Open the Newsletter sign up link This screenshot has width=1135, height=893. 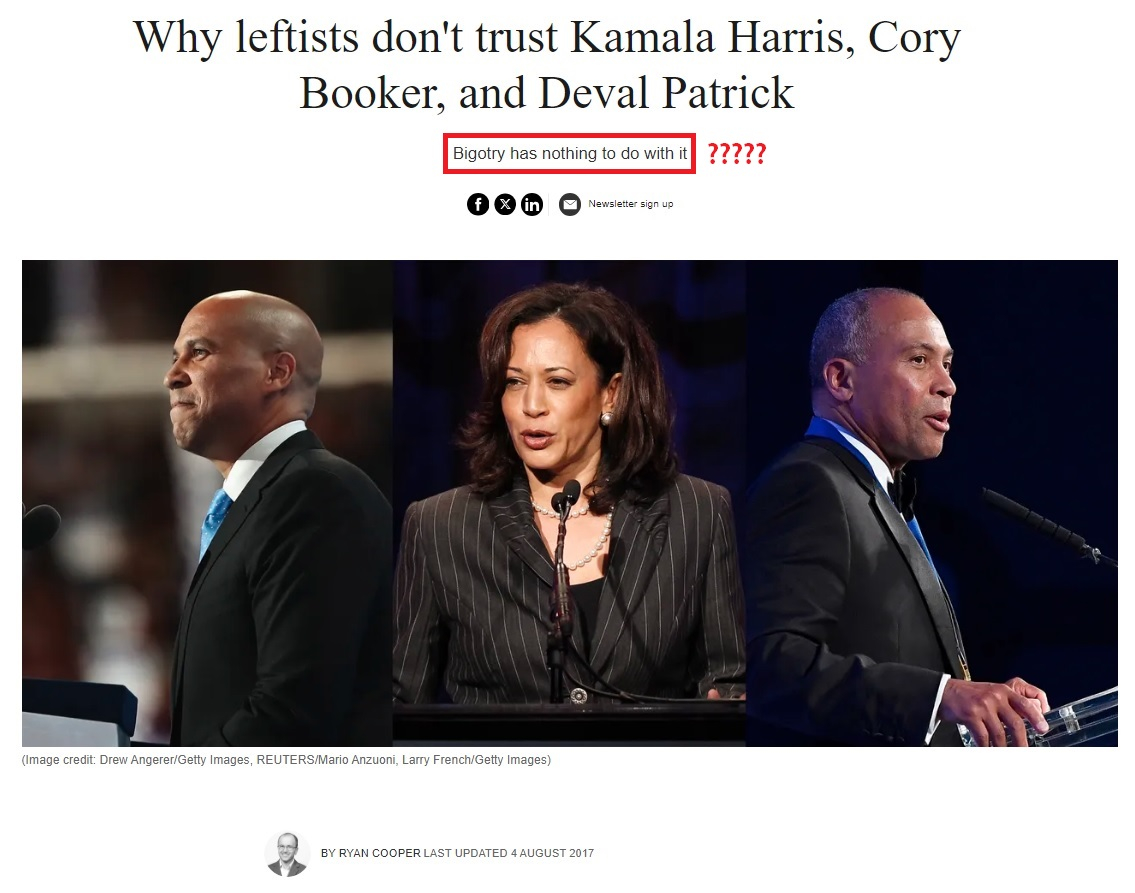(x=630, y=204)
